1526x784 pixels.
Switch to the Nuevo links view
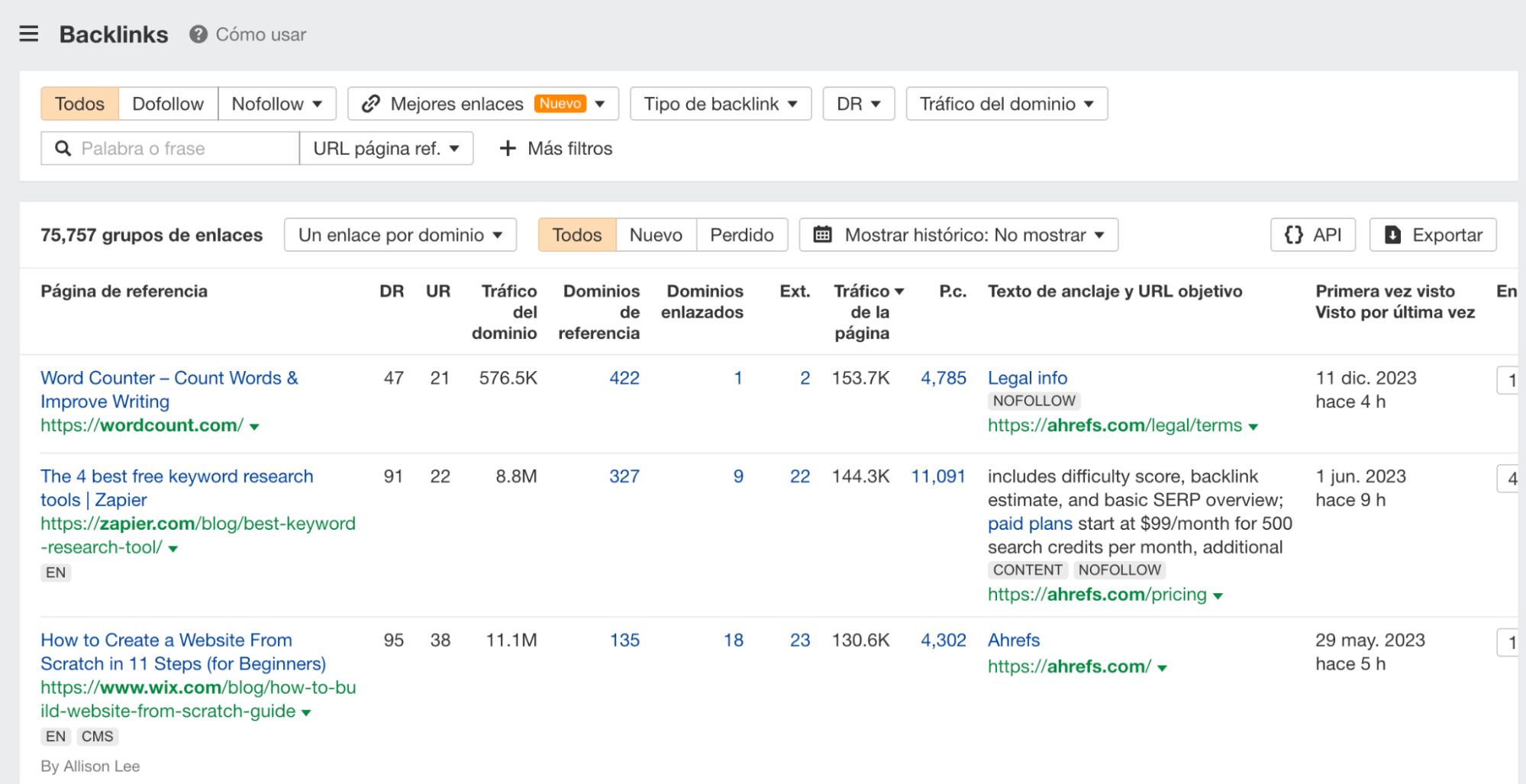click(654, 234)
